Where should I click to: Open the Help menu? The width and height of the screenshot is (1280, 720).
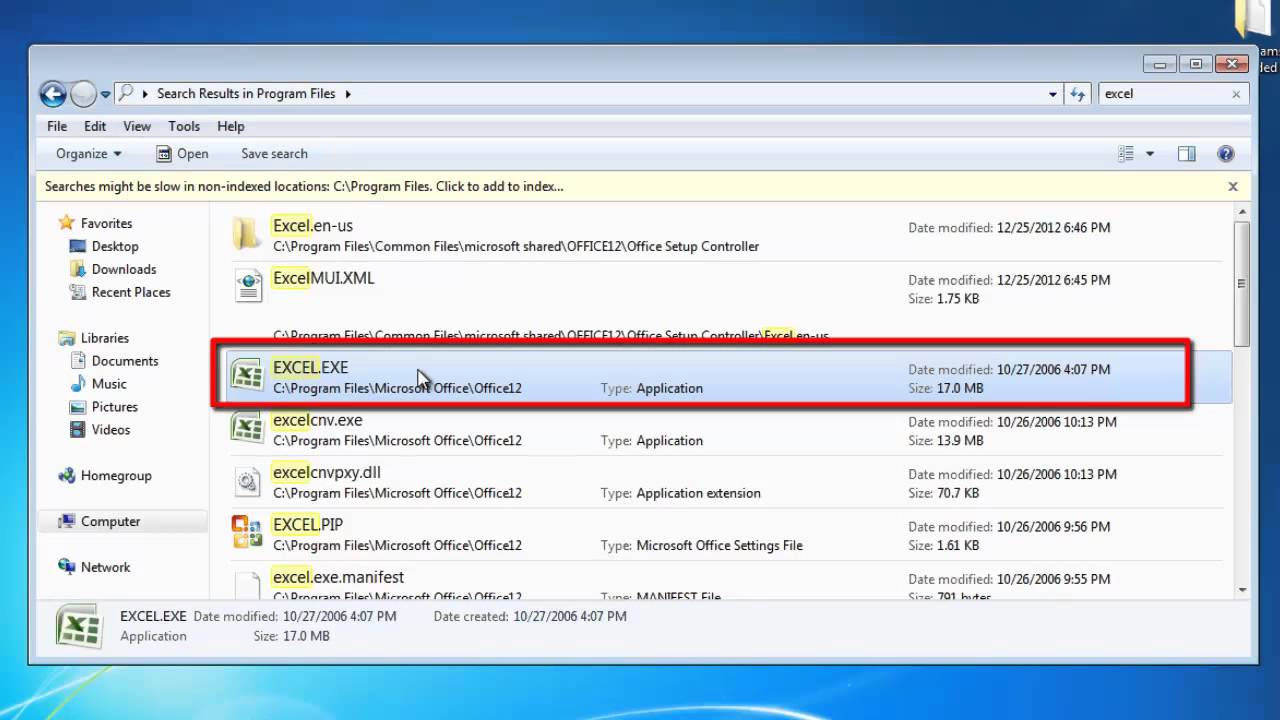tap(231, 126)
